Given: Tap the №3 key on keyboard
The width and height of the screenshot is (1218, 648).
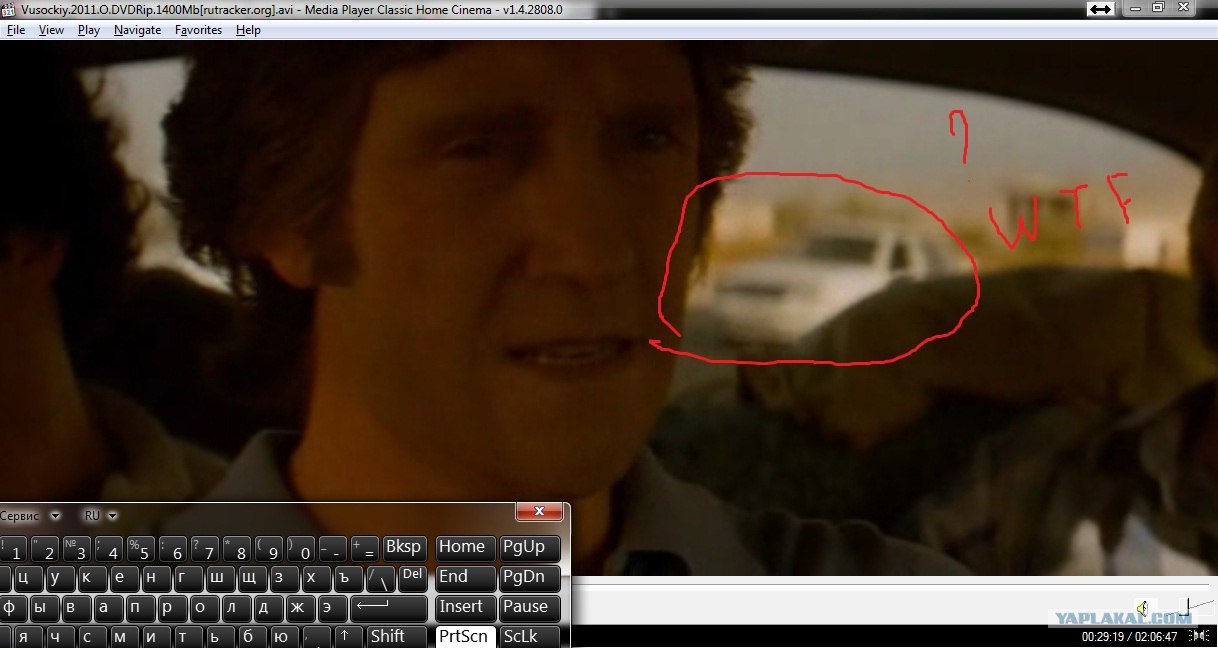Looking at the screenshot, I should click(x=77, y=549).
